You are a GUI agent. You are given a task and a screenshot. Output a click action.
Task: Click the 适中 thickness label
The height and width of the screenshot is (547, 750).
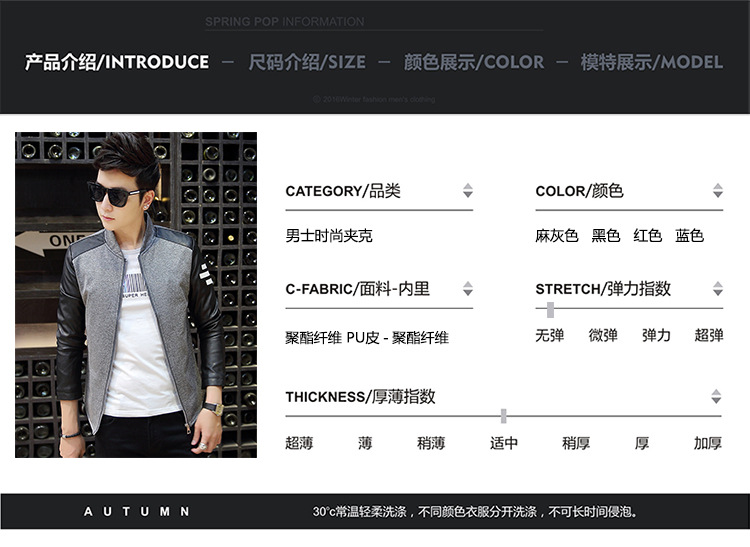504,443
